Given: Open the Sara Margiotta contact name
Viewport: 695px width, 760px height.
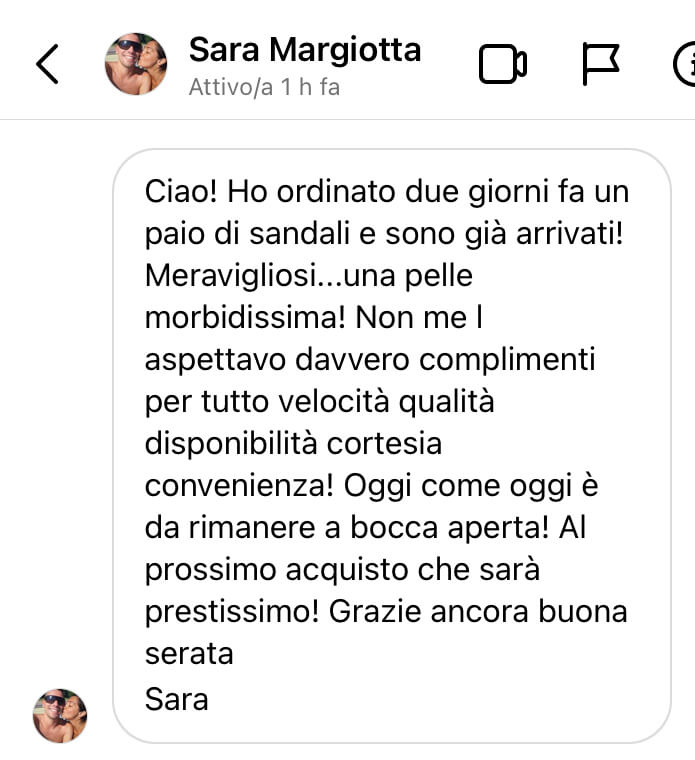Looking at the screenshot, I should 305,49.
